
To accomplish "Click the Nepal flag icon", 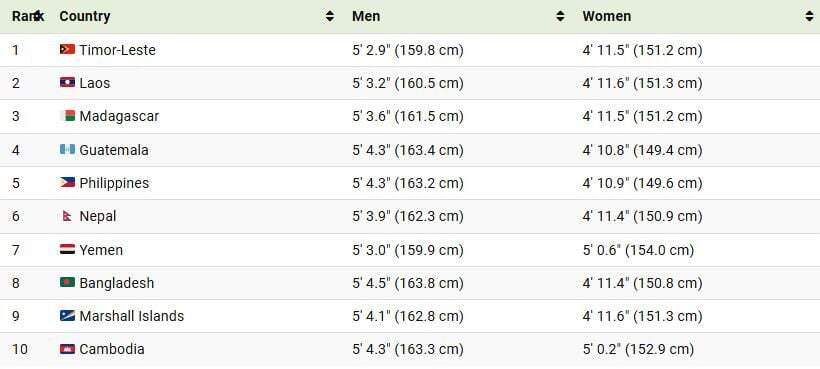I will click(x=67, y=216).
